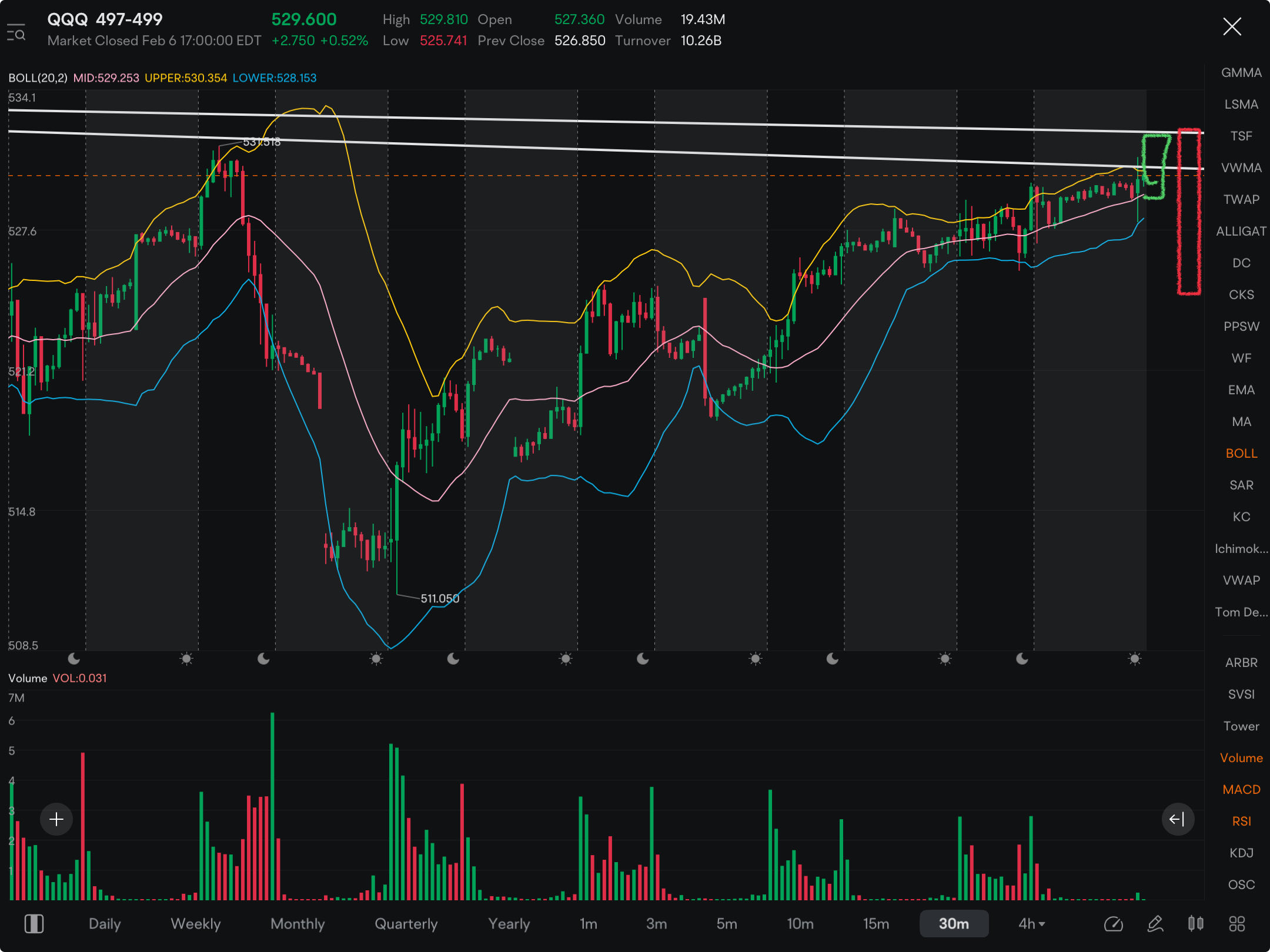Click the last price 529.600
This screenshot has width=1270, height=952.
(304, 19)
